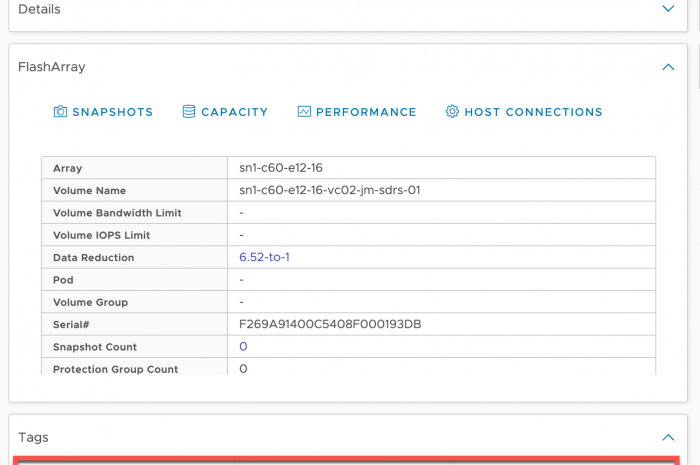Click the FlashArray panel title

coord(52,67)
